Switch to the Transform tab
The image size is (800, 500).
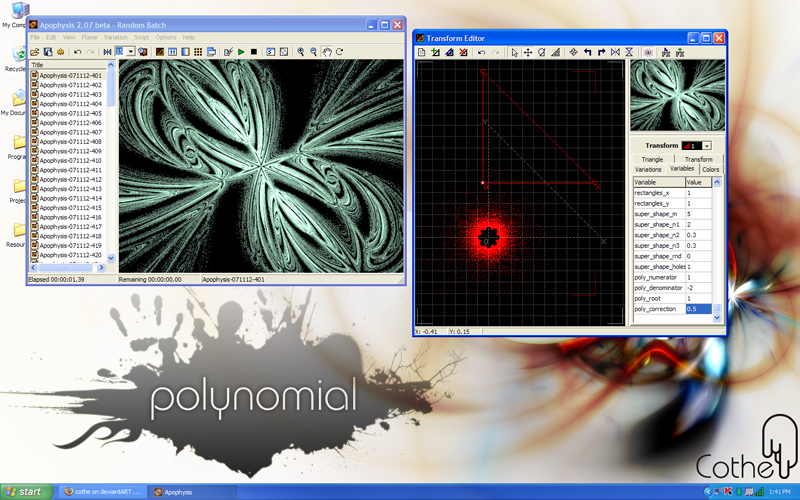[x=698, y=159]
